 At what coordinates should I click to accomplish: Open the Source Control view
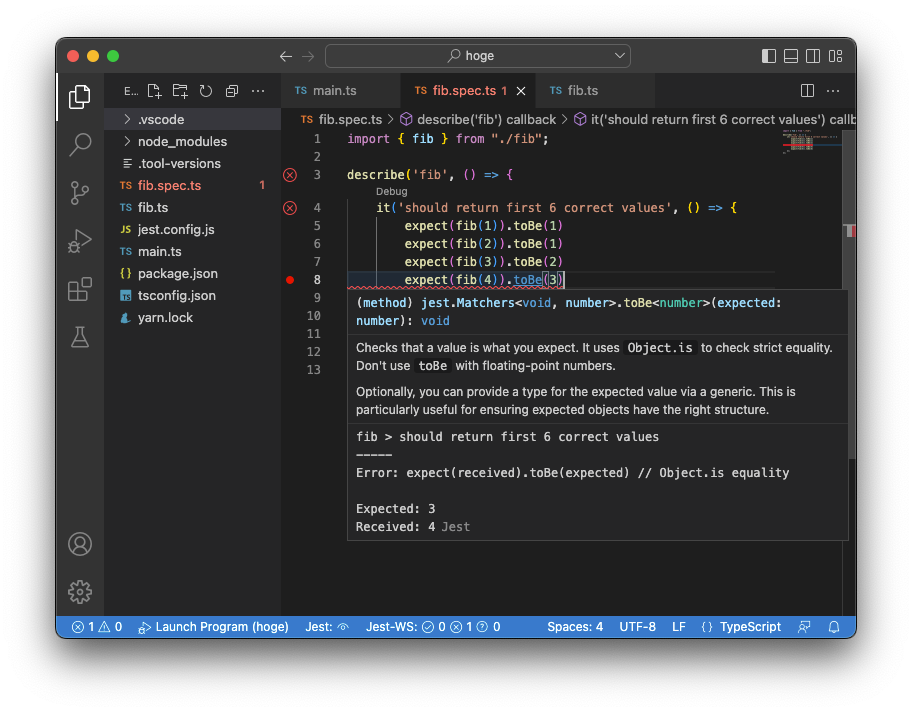[x=80, y=193]
